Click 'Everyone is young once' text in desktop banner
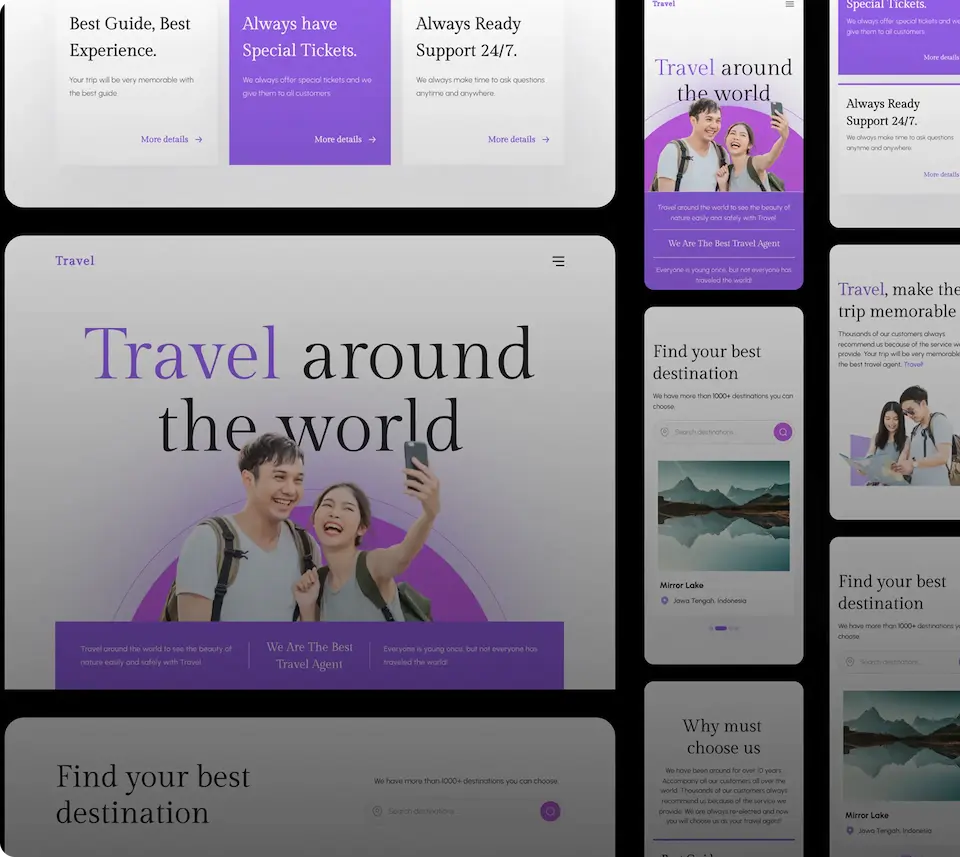Viewport: 960px width, 857px height. coord(460,655)
